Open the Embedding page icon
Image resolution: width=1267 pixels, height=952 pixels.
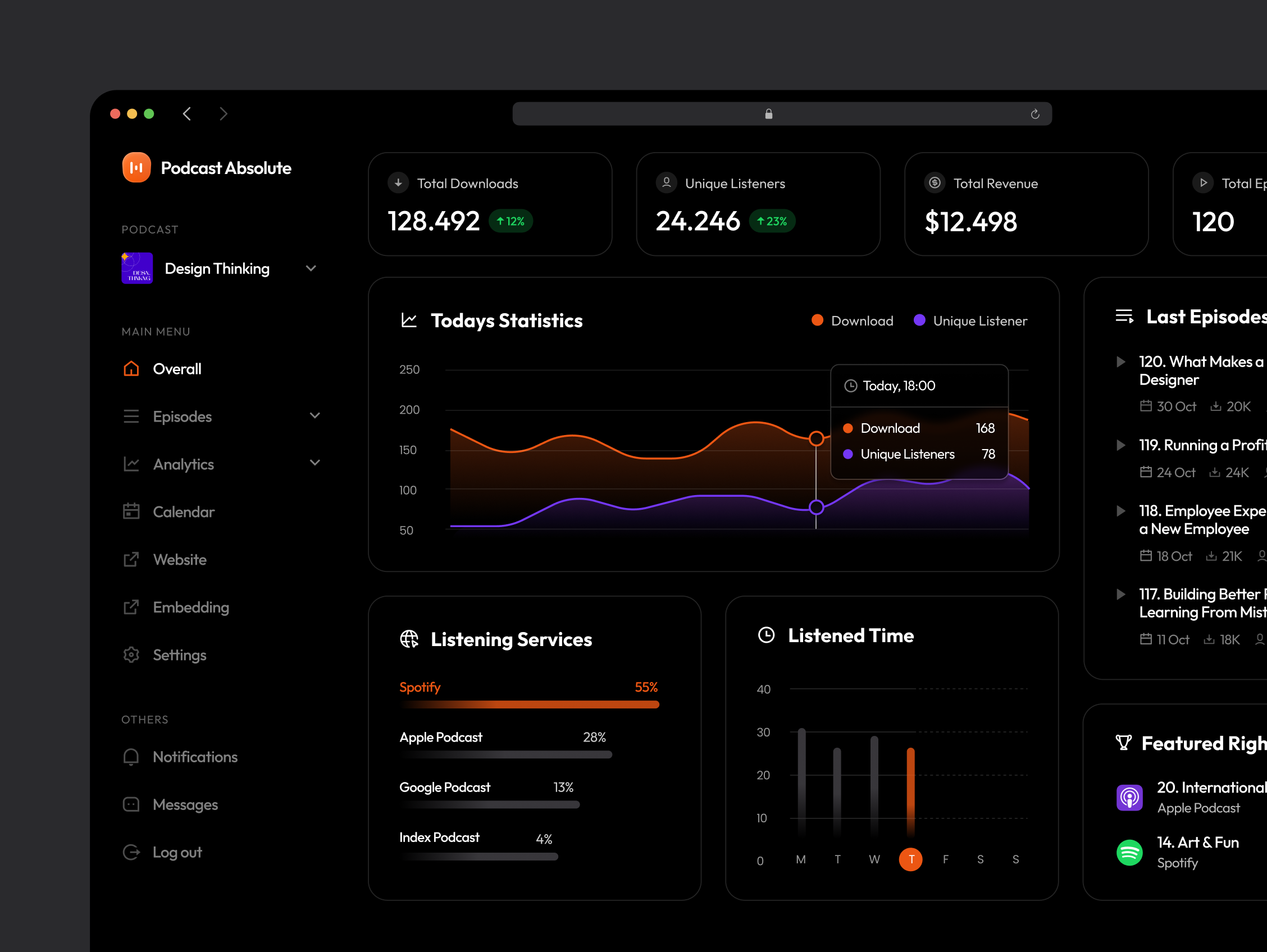[x=131, y=607]
